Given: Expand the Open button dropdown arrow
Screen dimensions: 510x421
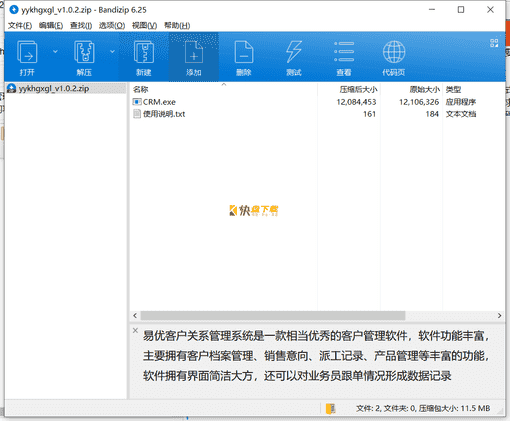Looking at the screenshot, I should point(55,51).
